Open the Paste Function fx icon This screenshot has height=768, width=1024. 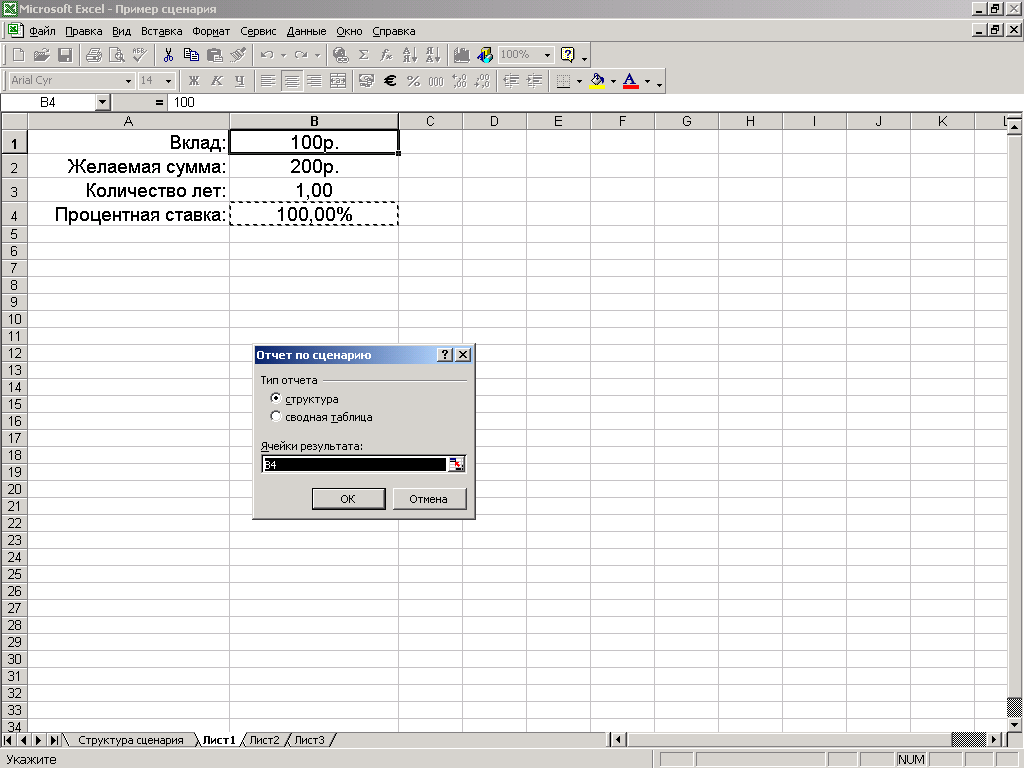[x=387, y=55]
